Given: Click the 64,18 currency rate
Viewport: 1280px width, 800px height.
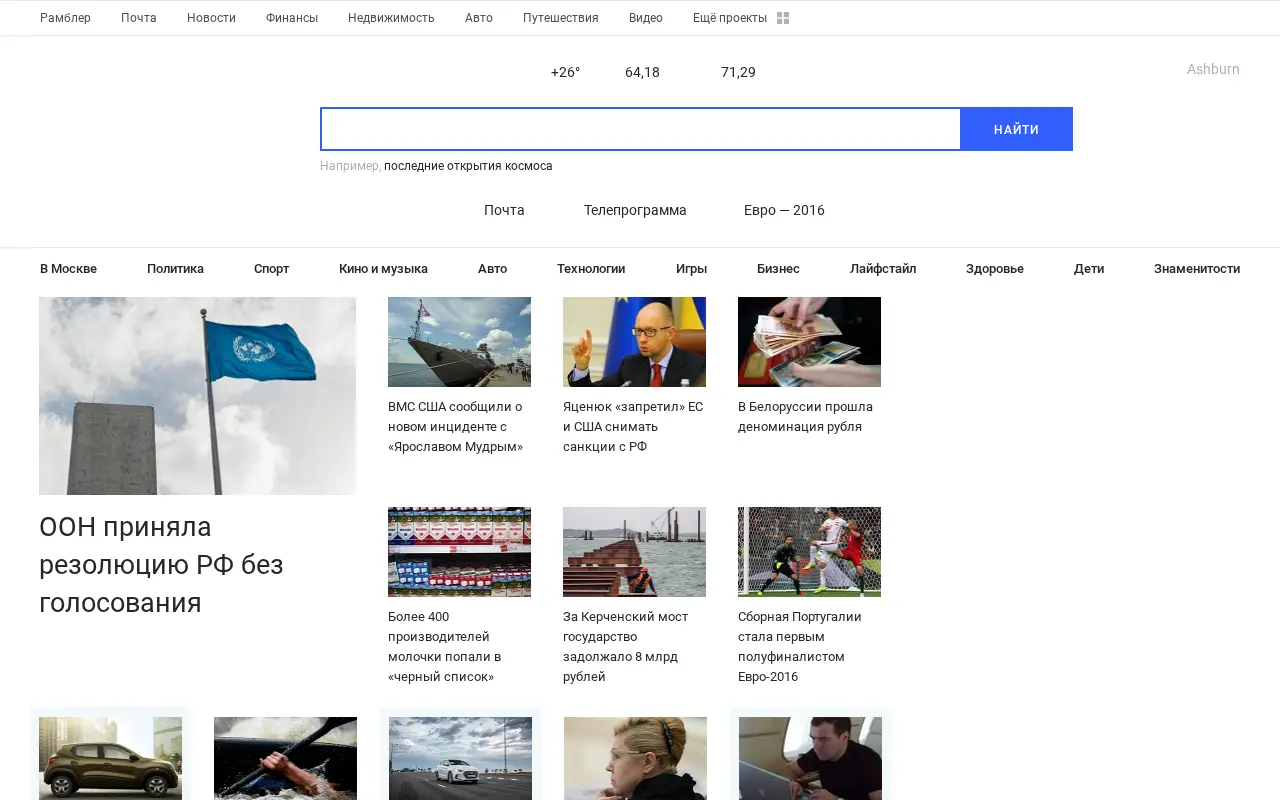Looking at the screenshot, I should (x=642, y=72).
